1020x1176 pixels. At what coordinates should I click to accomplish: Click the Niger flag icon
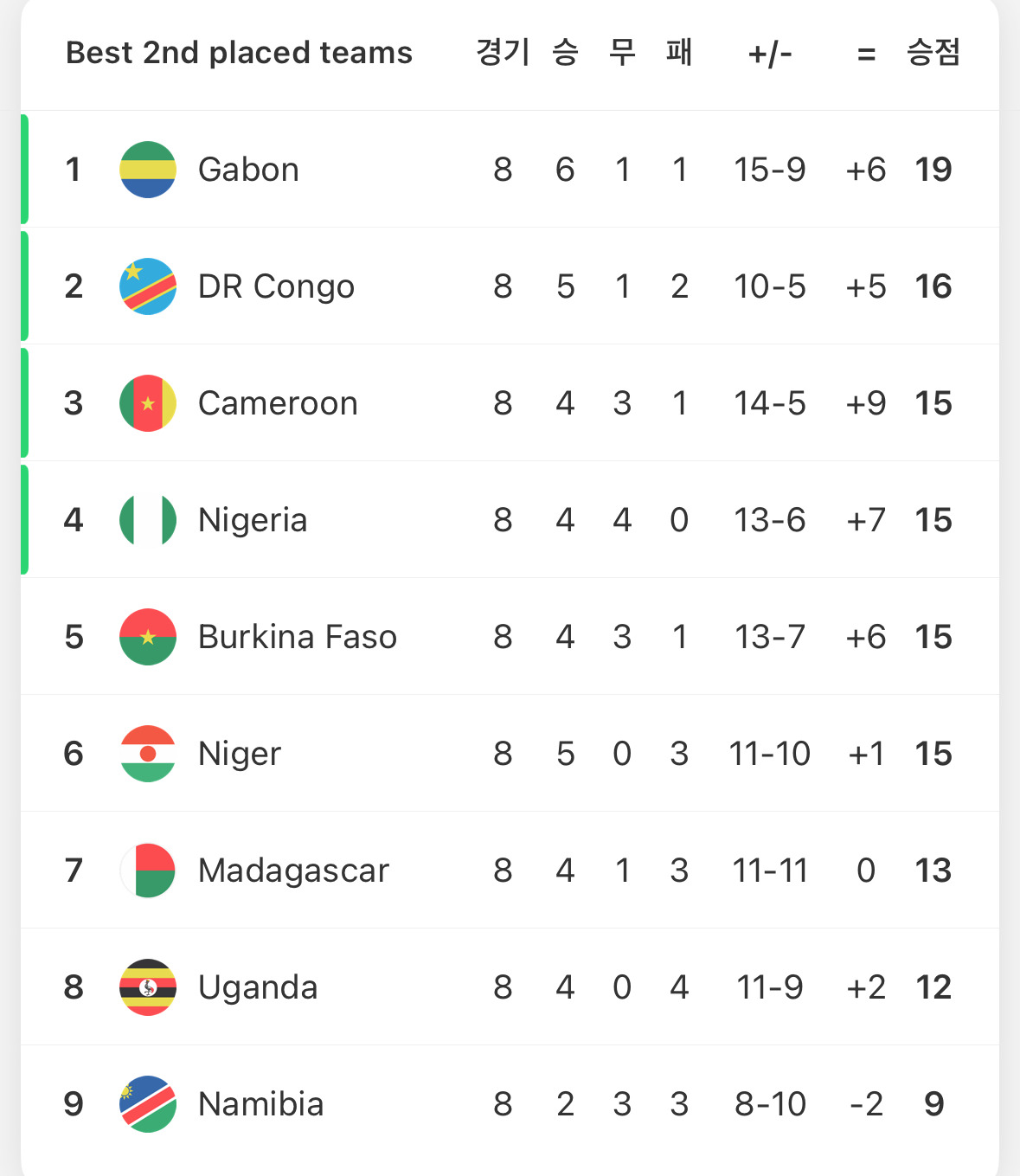click(148, 754)
